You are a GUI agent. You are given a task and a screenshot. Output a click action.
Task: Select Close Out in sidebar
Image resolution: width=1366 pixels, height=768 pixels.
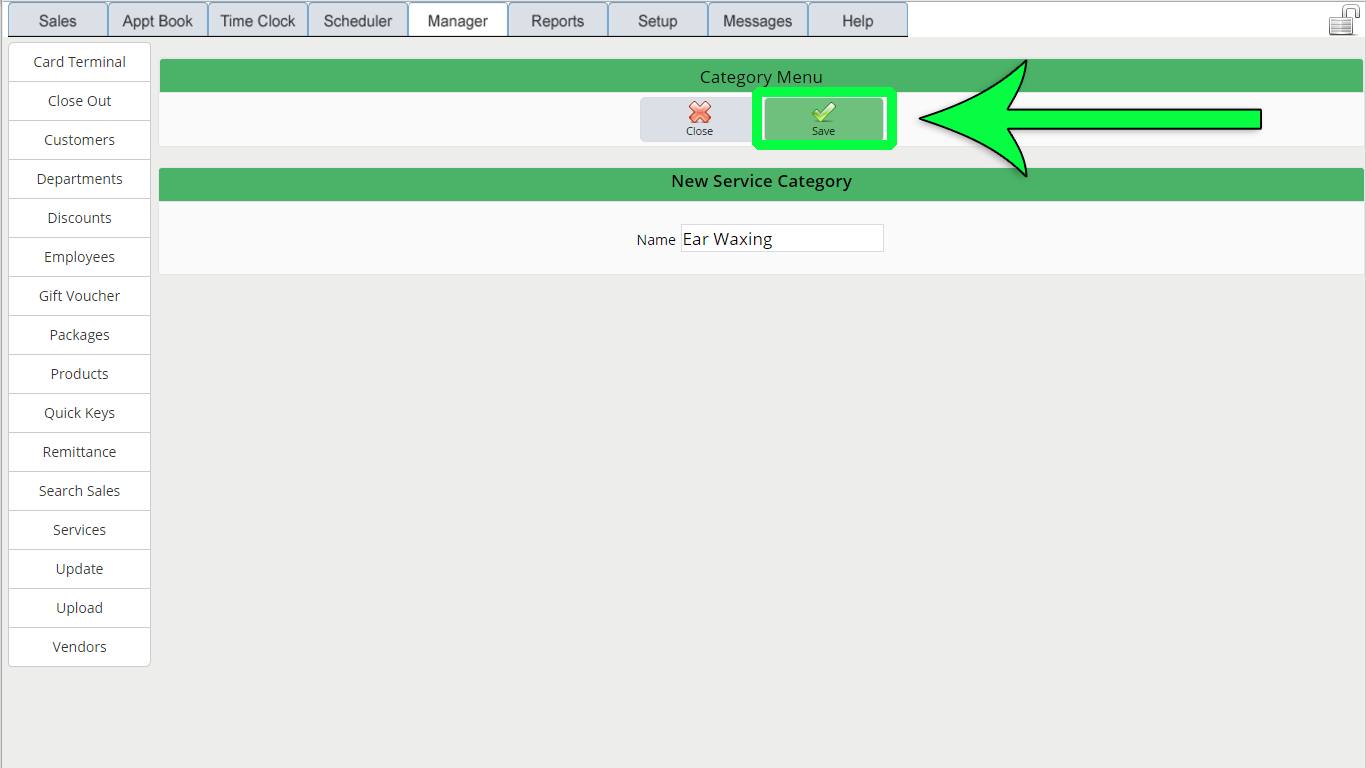click(79, 101)
